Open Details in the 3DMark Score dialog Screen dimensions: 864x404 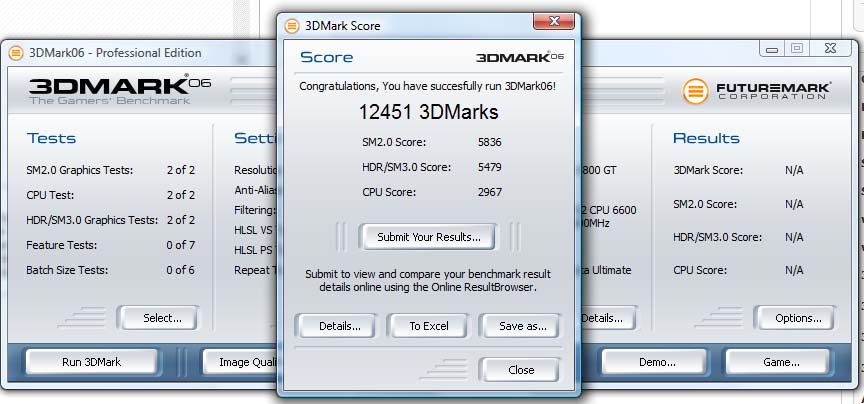pos(339,326)
